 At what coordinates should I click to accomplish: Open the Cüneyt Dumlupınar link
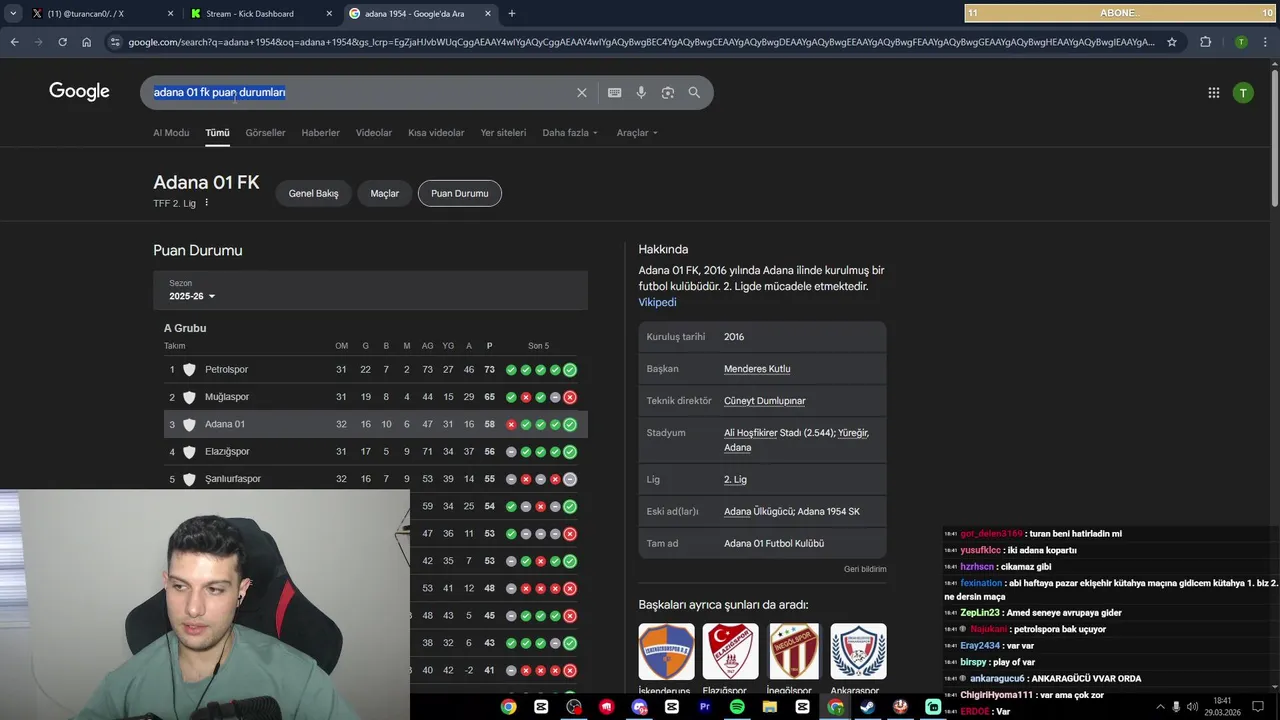(x=765, y=401)
